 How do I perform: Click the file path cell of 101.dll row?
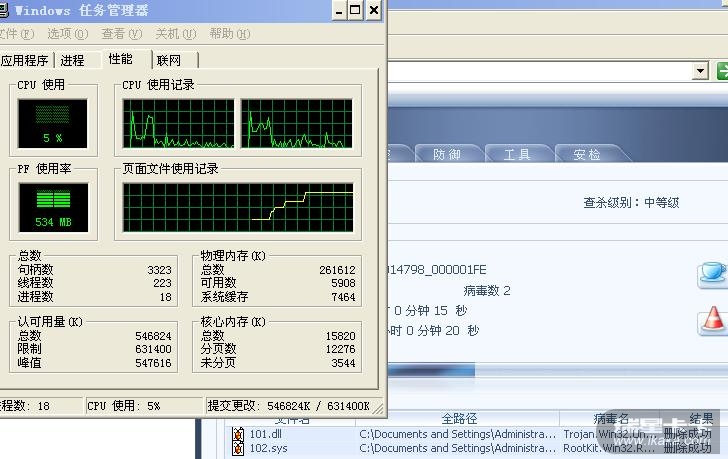click(457, 434)
